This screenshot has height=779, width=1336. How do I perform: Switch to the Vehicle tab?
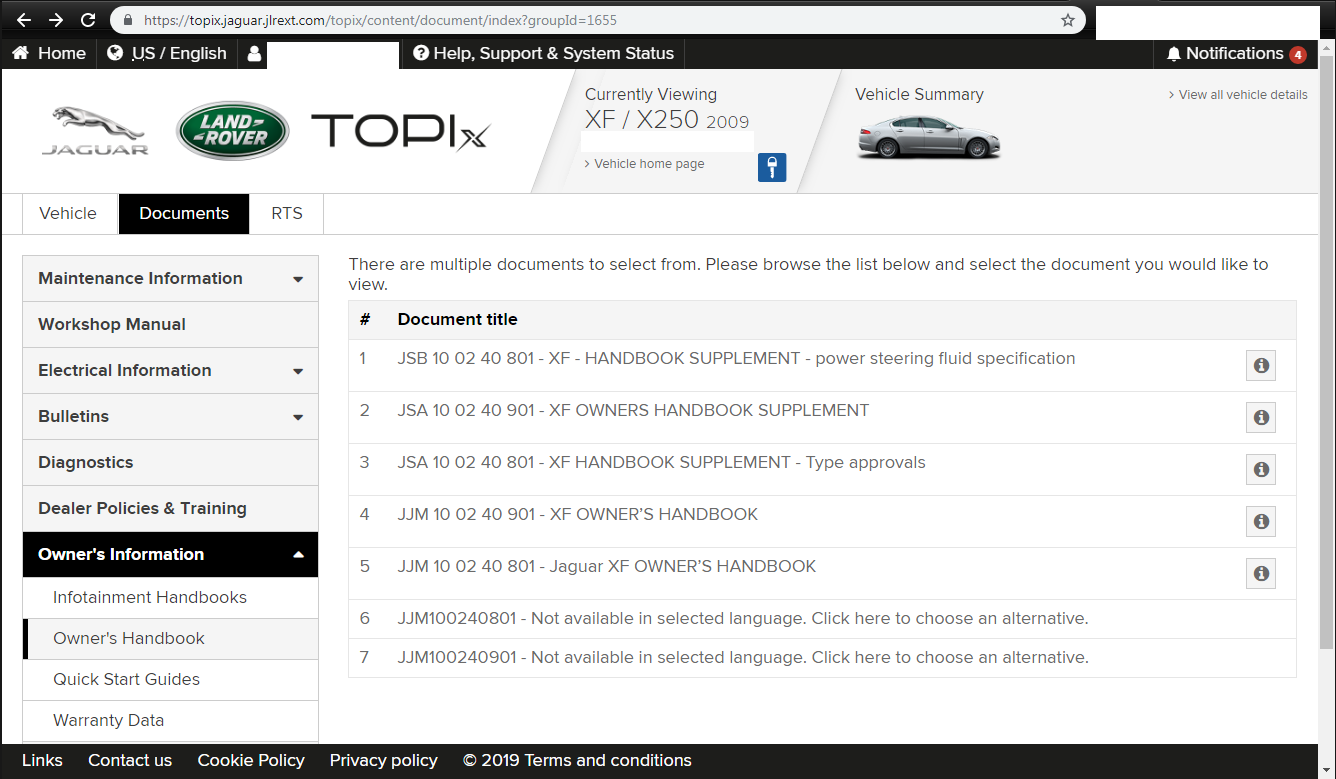pyautogui.click(x=68, y=214)
